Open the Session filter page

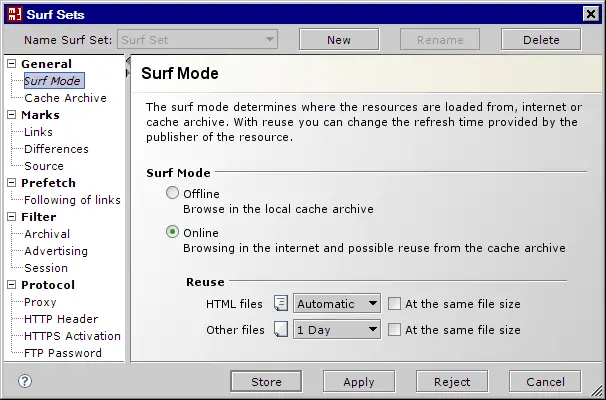click(x=46, y=268)
